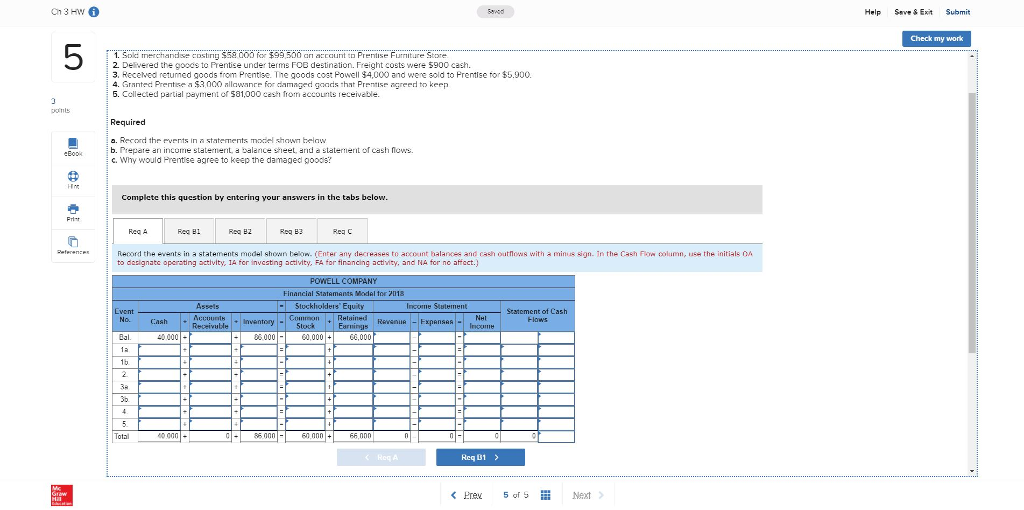Open the Help link
The width and height of the screenshot is (1024, 510).
click(x=872, y=12)
